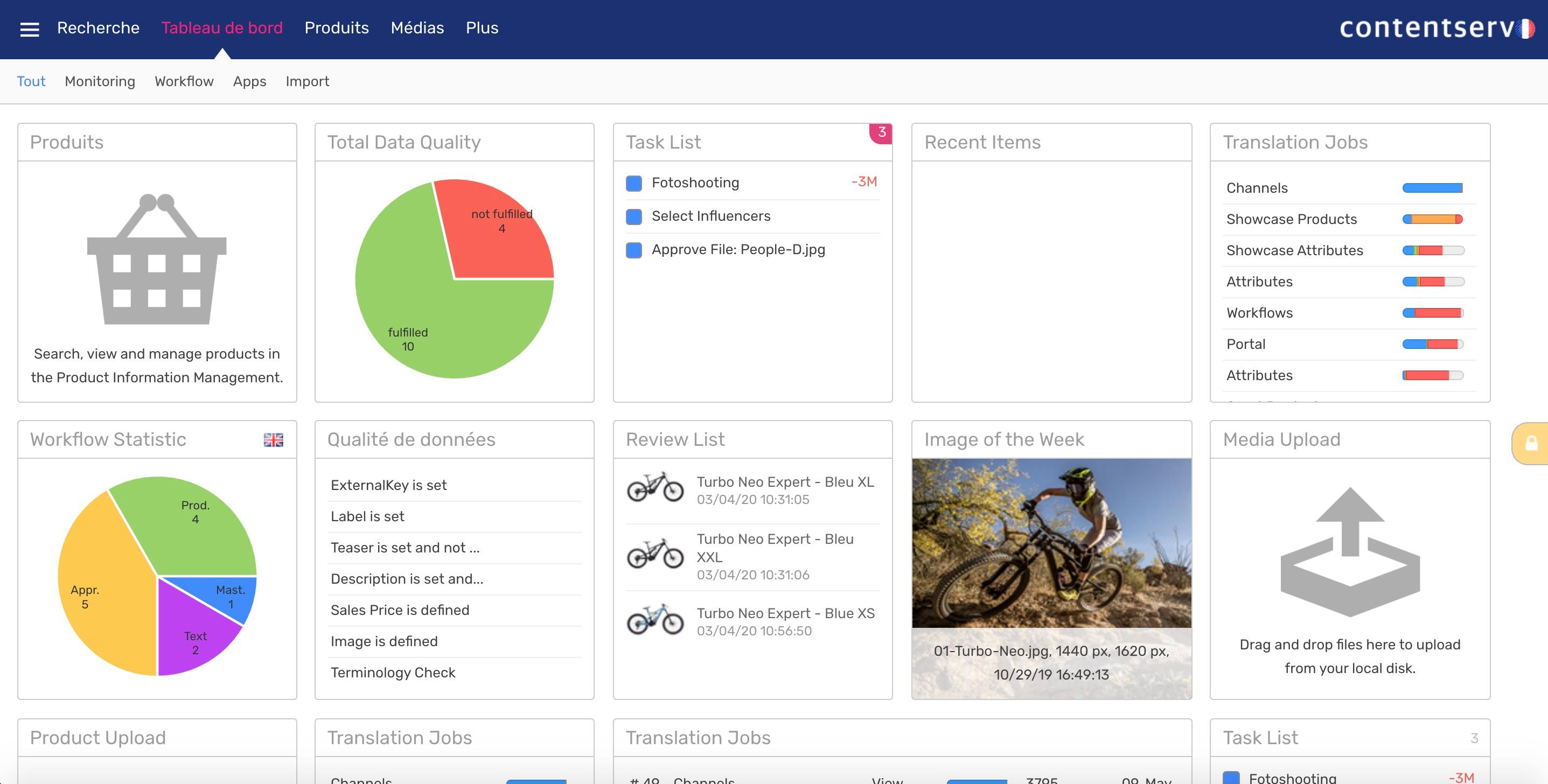Select the Monitoring tab
The height and width of the screenshot is (784, 1548).
[x=100, y=80]
